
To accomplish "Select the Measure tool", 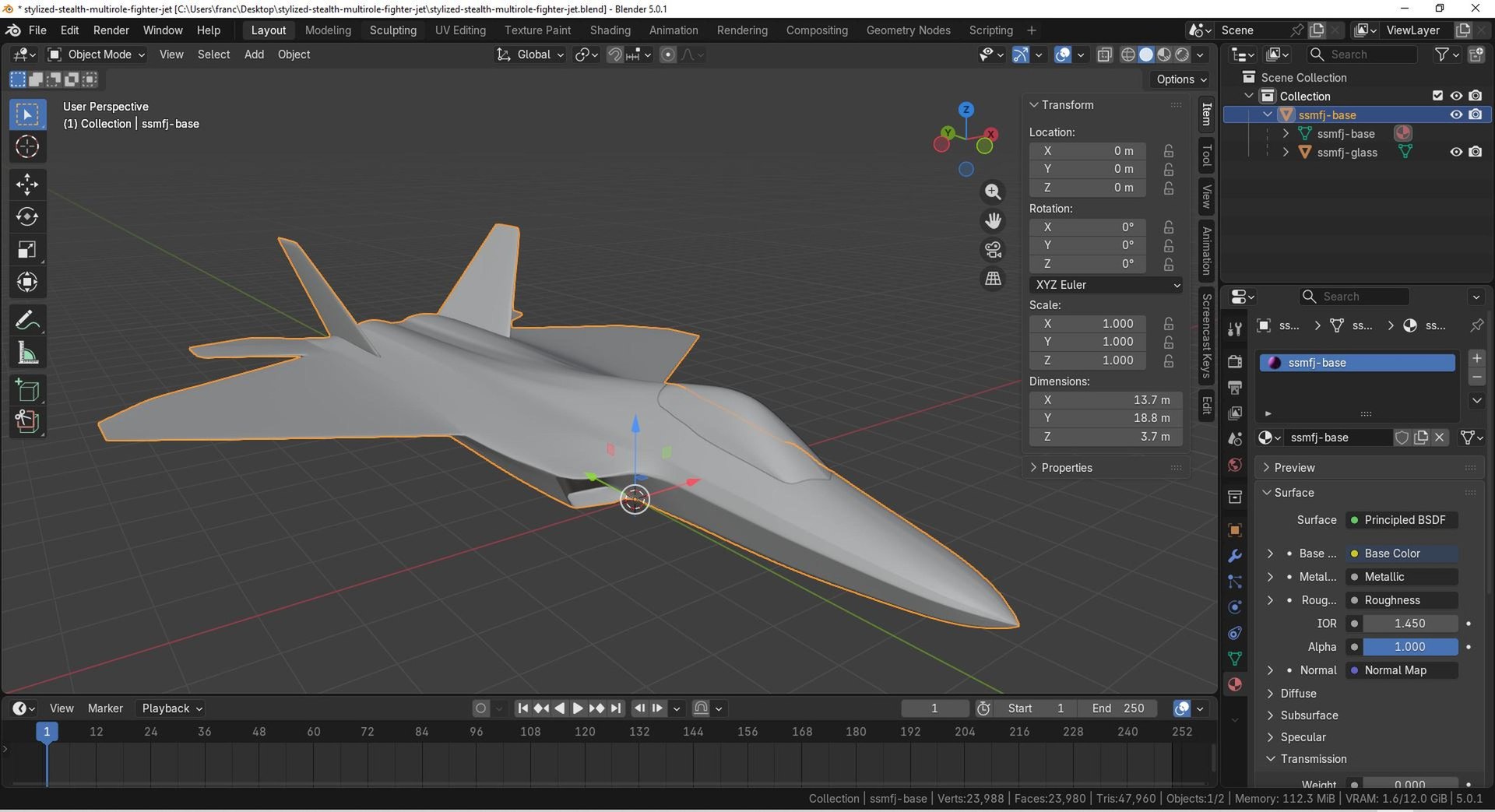I will coord(27,353).
